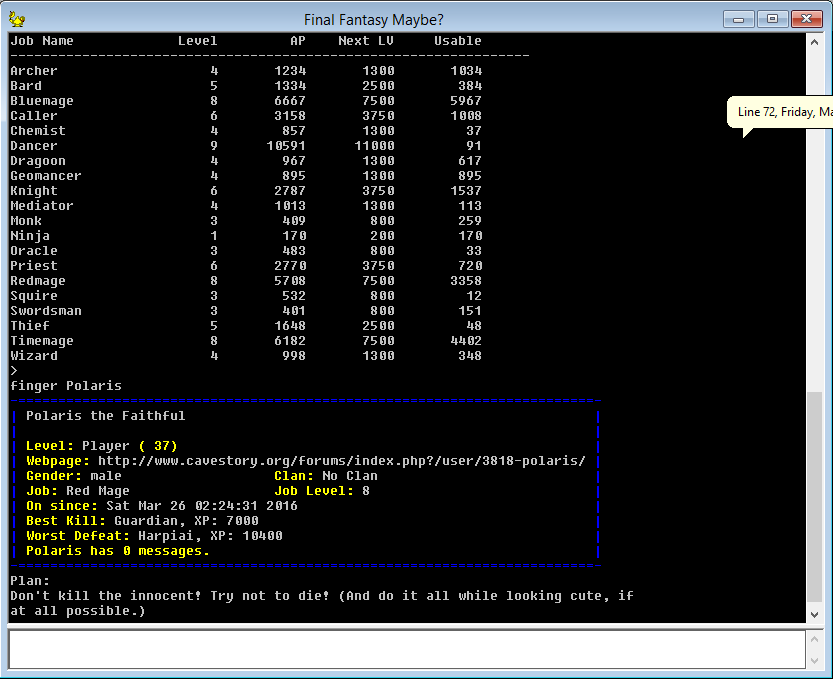Select the "Chemist" job name

pos(38,131)
